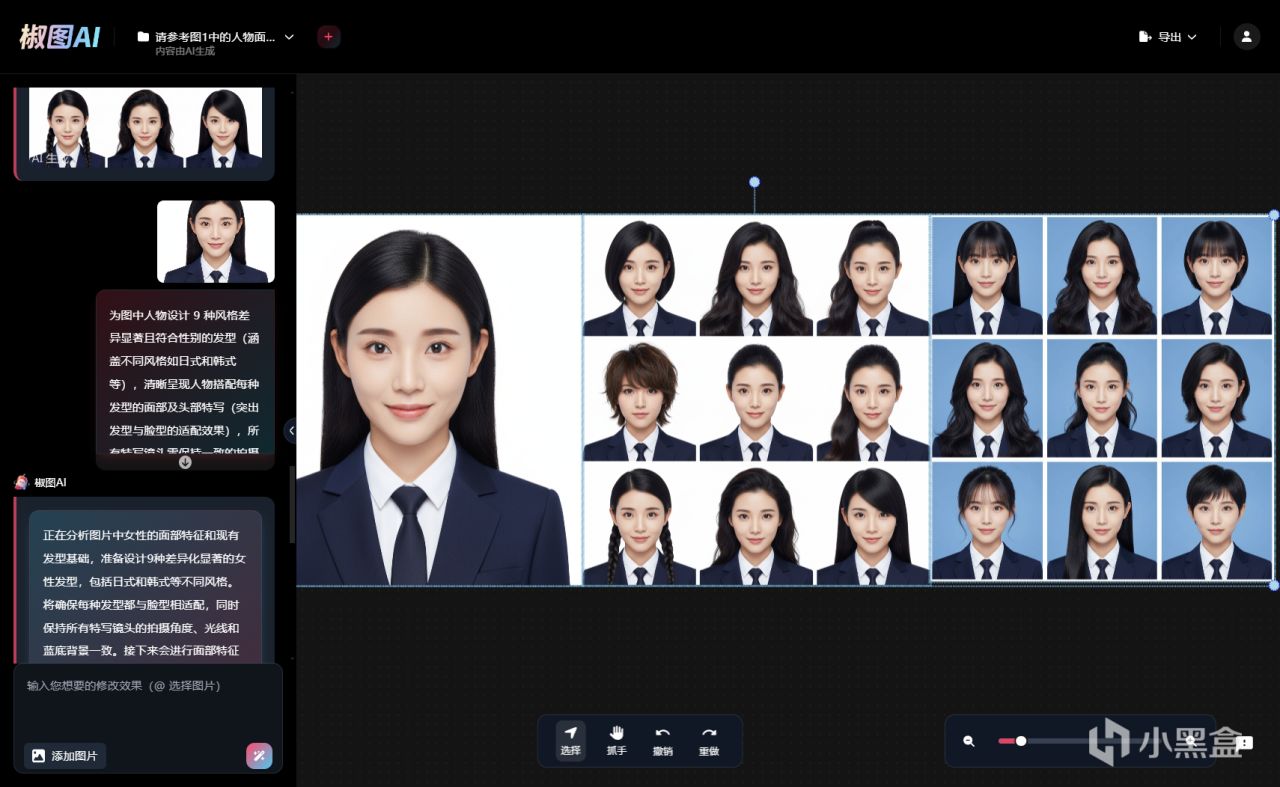Image resolution: width=1280 pixels, height=787 pixels.
Task: Click the magic wand generate button
Action: (259, 756)
